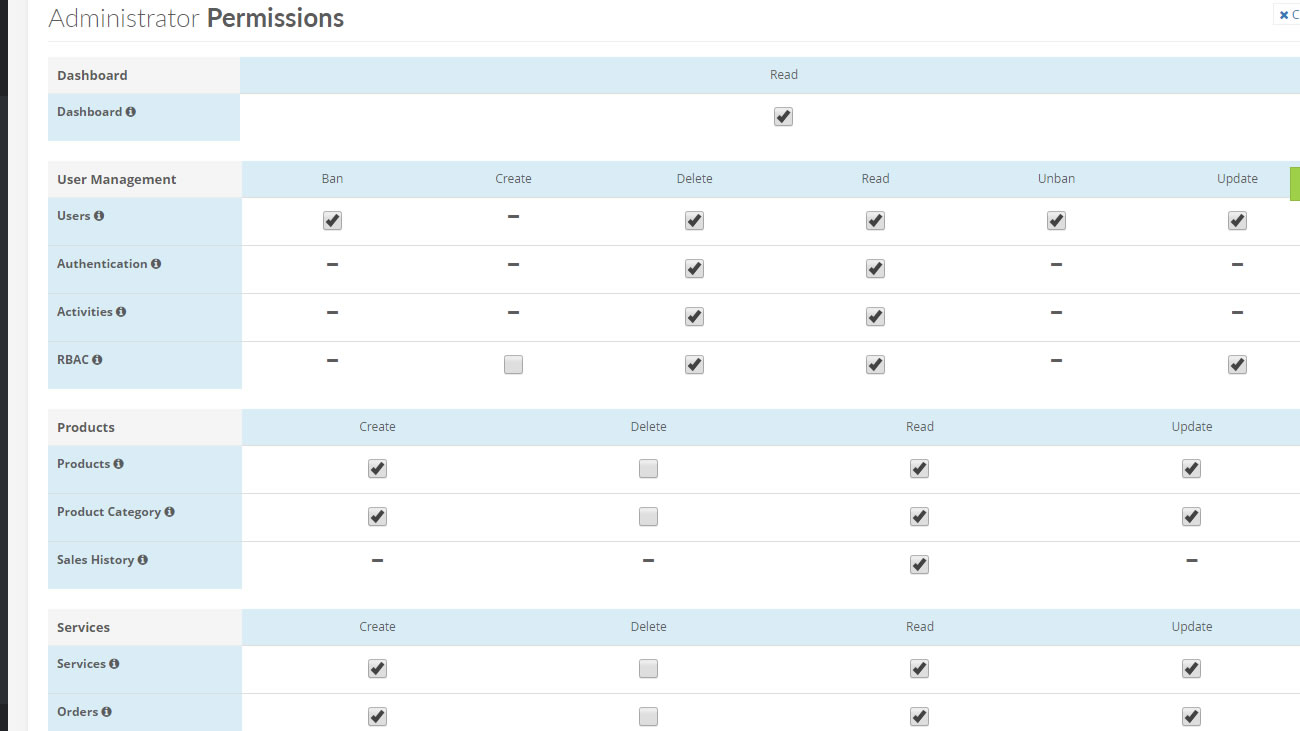Toggle the Product Category Delete checkbox

click(648, 517)
